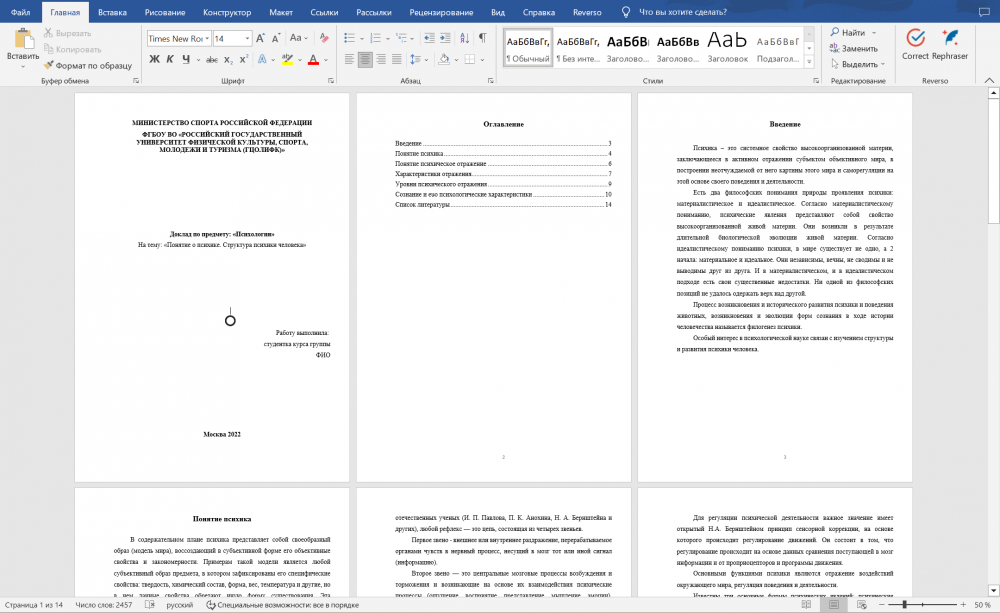Click Format Painter (Формат по образцу)
Screen dimensions: 1000x613
(87, 65)
